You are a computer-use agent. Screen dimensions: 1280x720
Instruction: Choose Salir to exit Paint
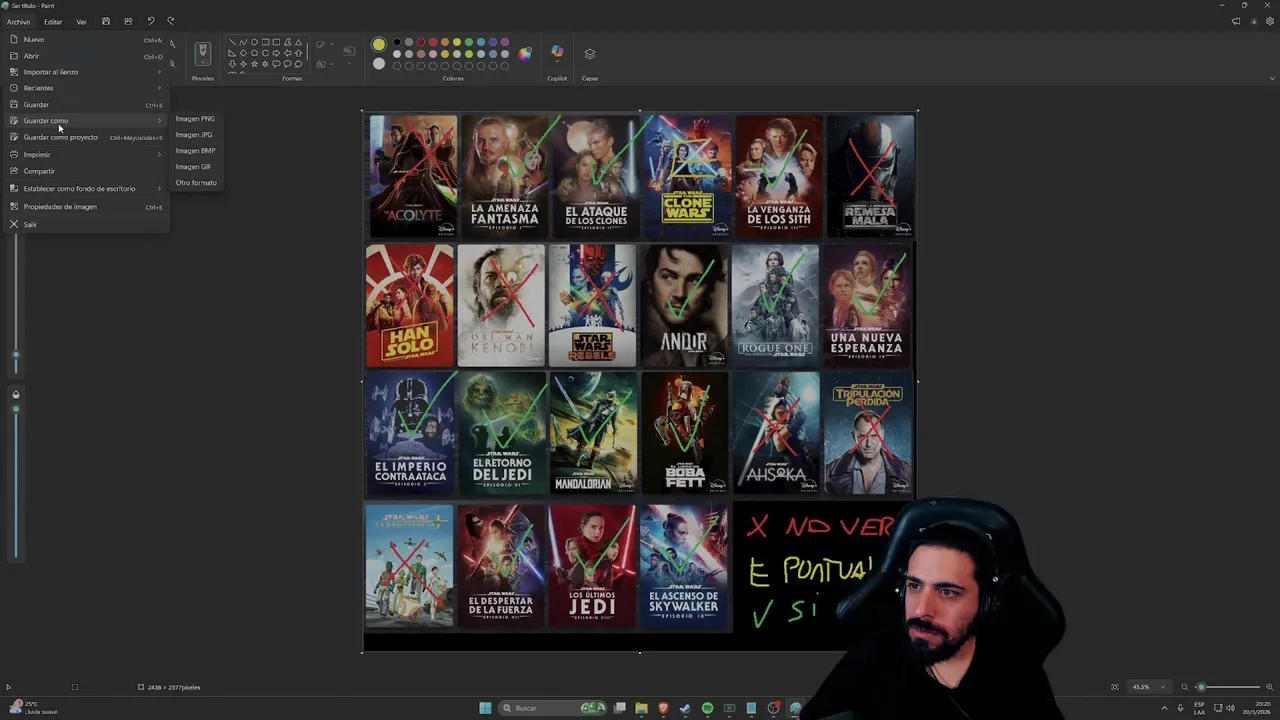87,225
